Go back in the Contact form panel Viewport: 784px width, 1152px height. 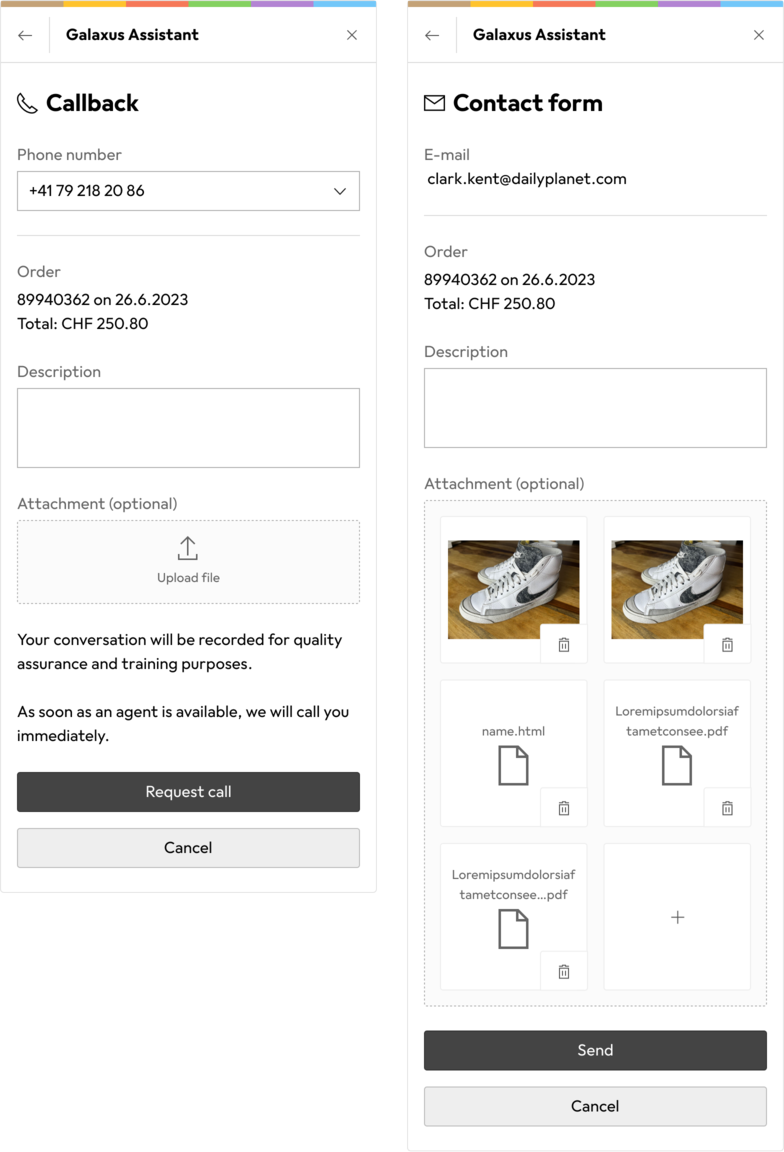(432, 35)
